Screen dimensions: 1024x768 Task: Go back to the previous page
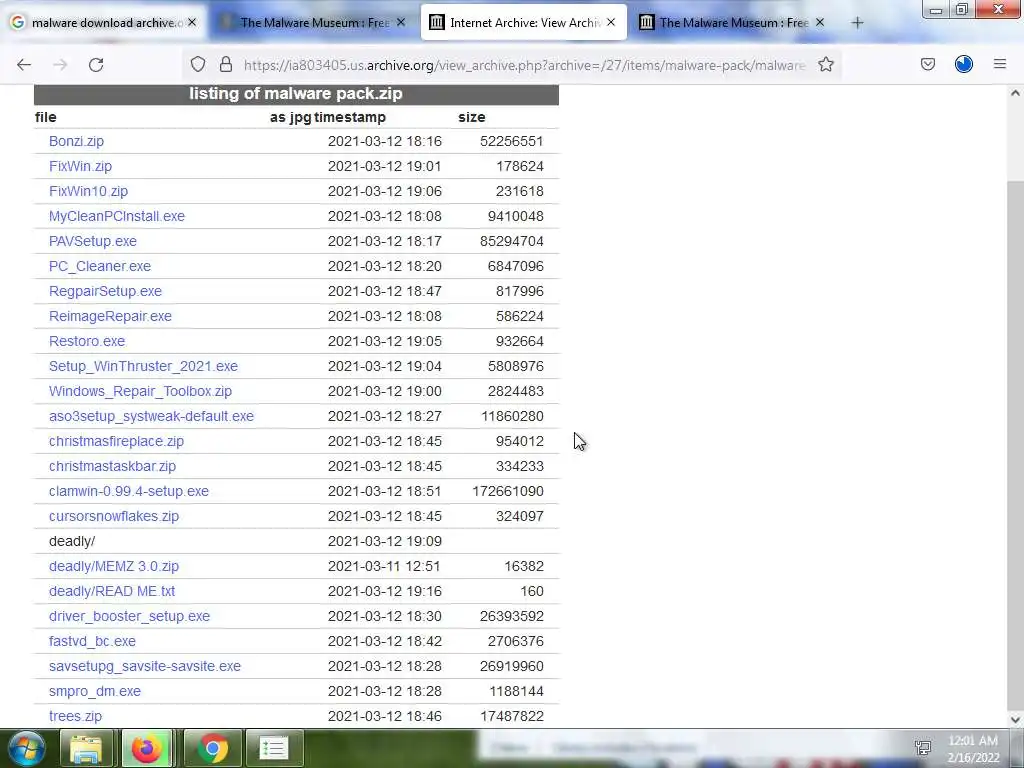click(24, 64)
